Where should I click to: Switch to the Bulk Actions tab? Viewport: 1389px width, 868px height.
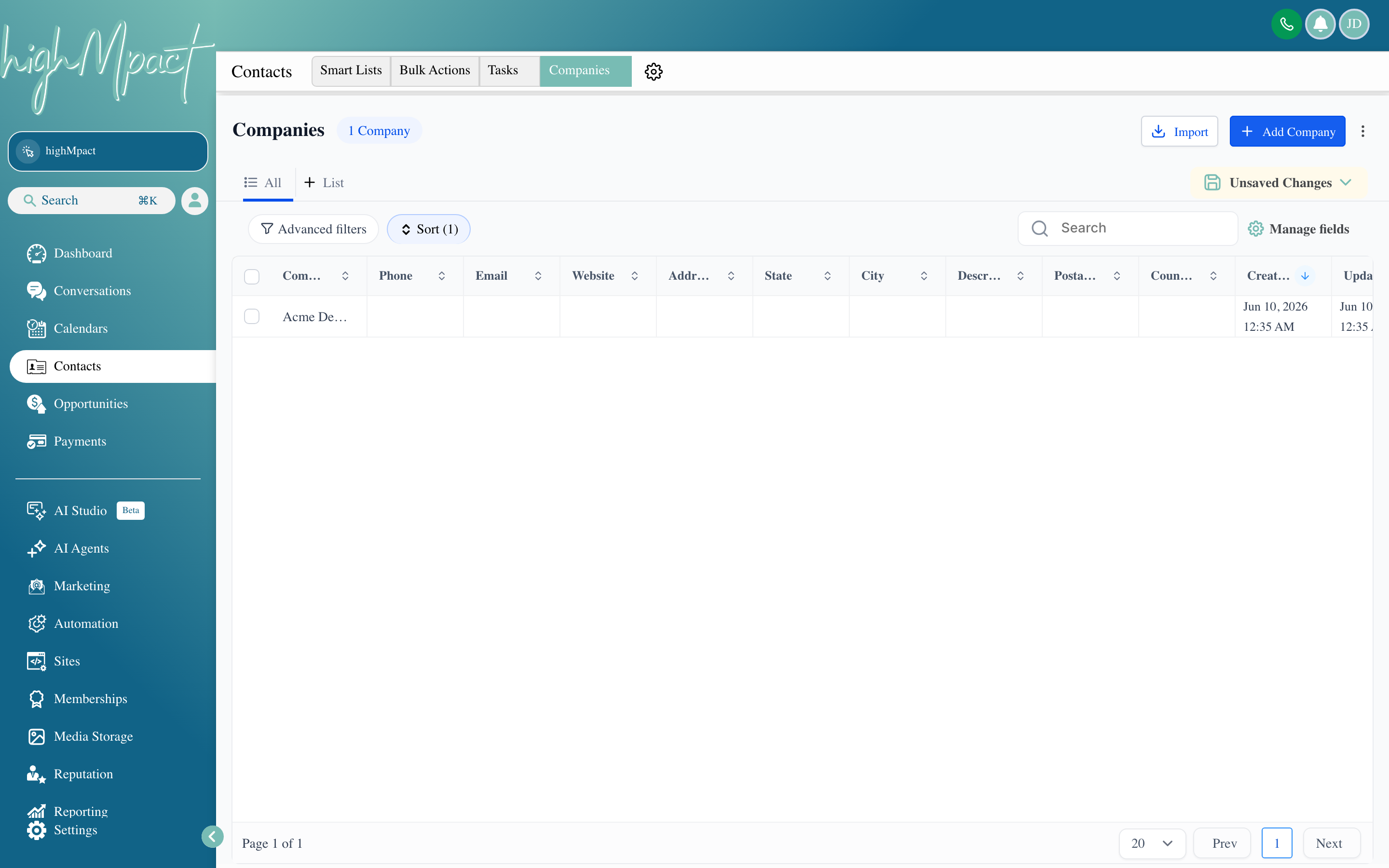[x=435, y=70]
